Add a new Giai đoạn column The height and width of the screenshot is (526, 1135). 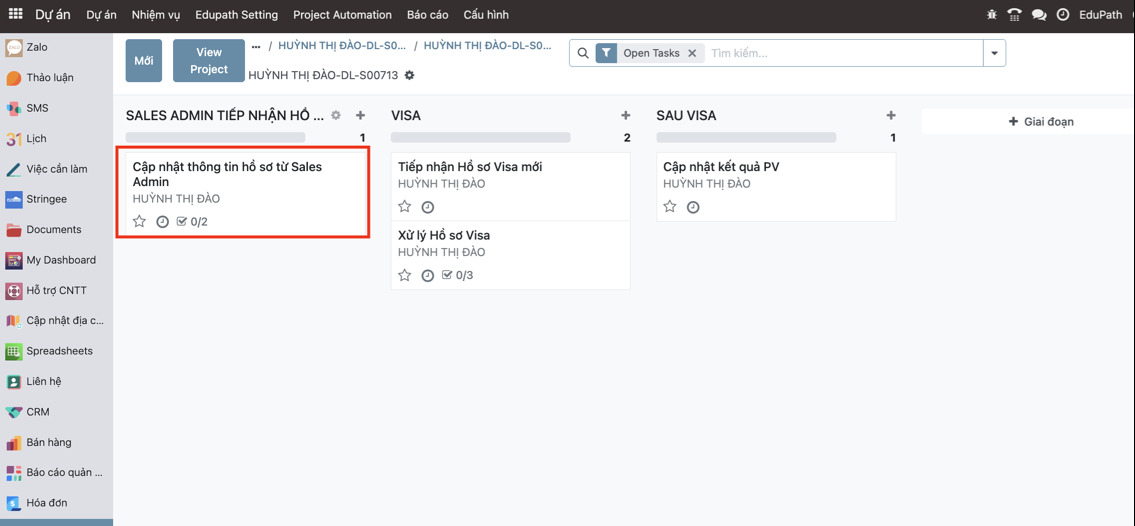[x=1041, y=122]
